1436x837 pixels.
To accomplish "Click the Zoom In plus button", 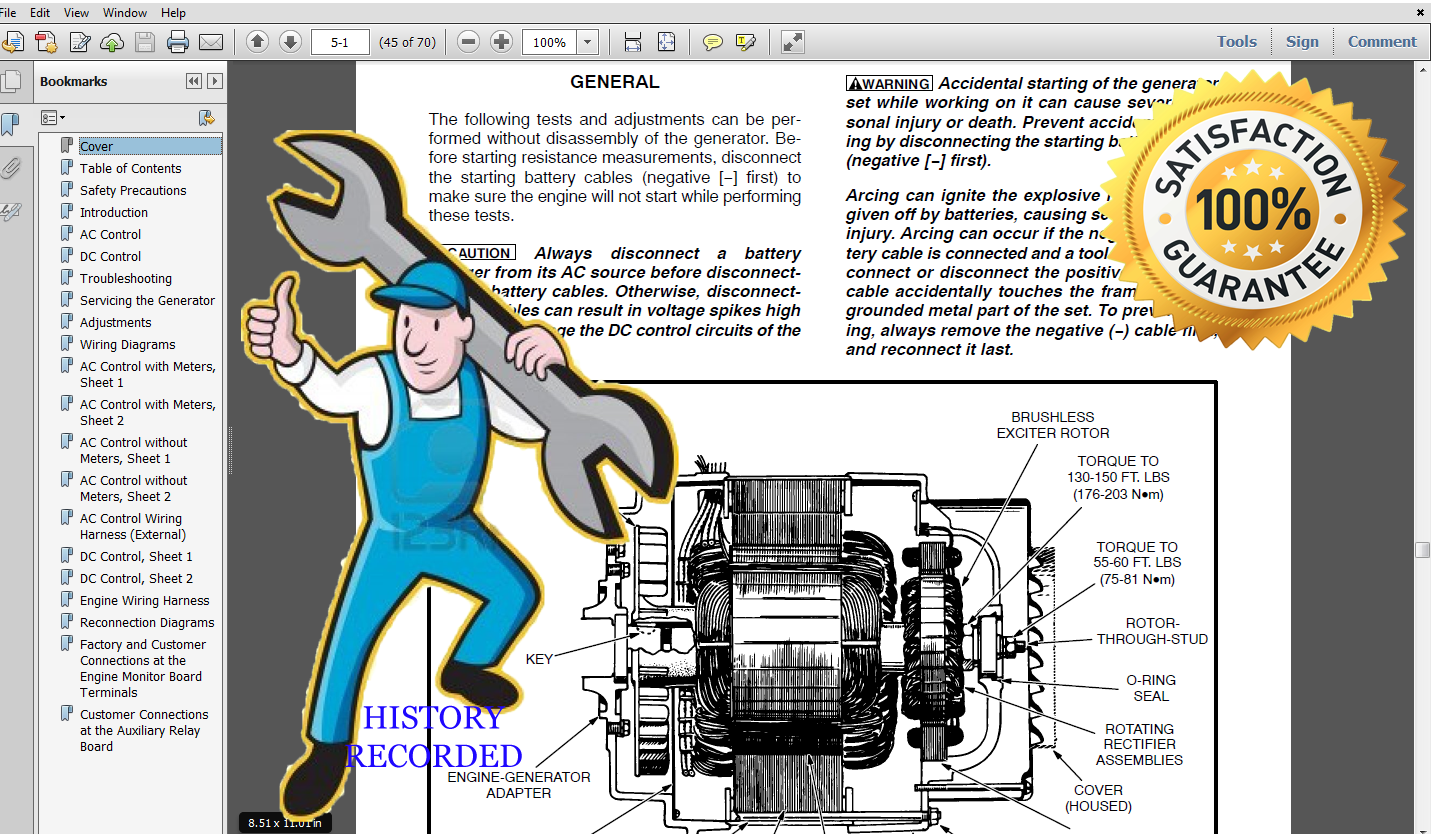I will (x=501, y=41).
